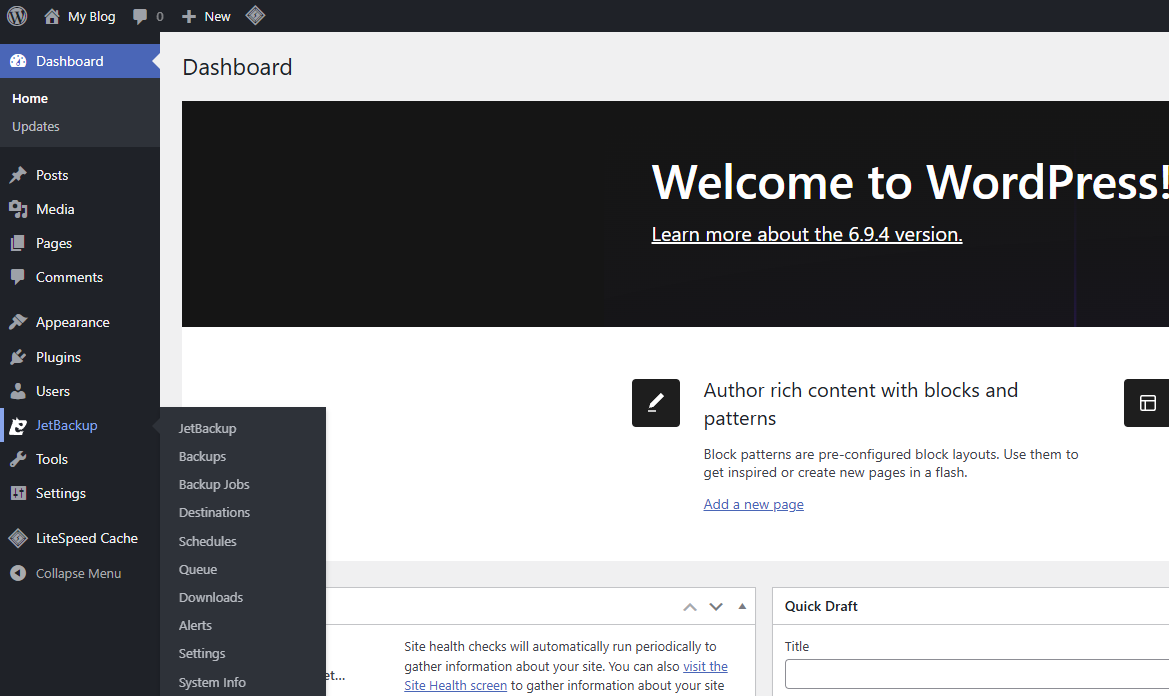The width and height of the screenshot is (1169, 696).
Task: Click the Collapse Menu arrow icon
Action: (x=18, y=573)
